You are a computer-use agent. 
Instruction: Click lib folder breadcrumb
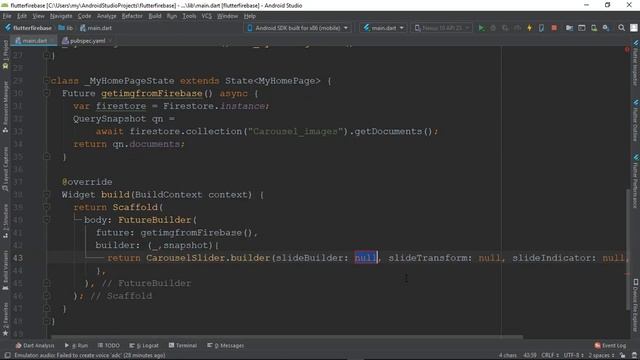click(66, 28)
